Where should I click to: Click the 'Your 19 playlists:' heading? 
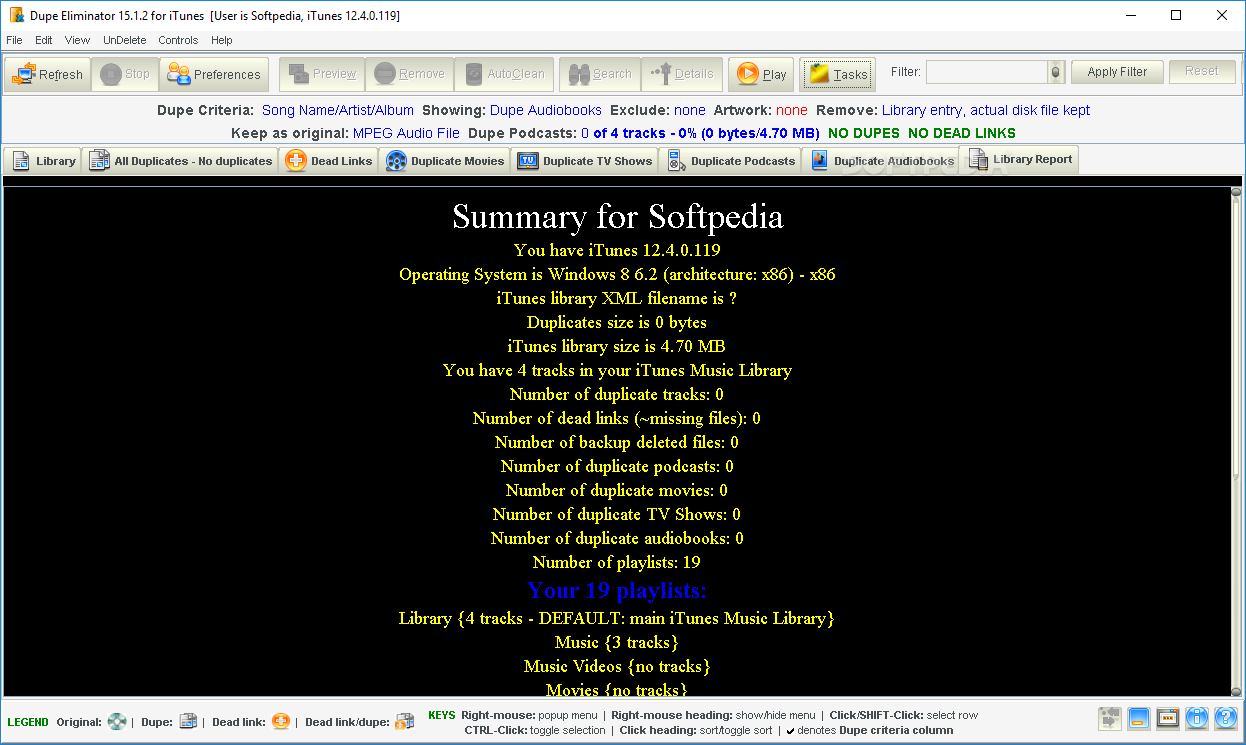tap(617, 590)
